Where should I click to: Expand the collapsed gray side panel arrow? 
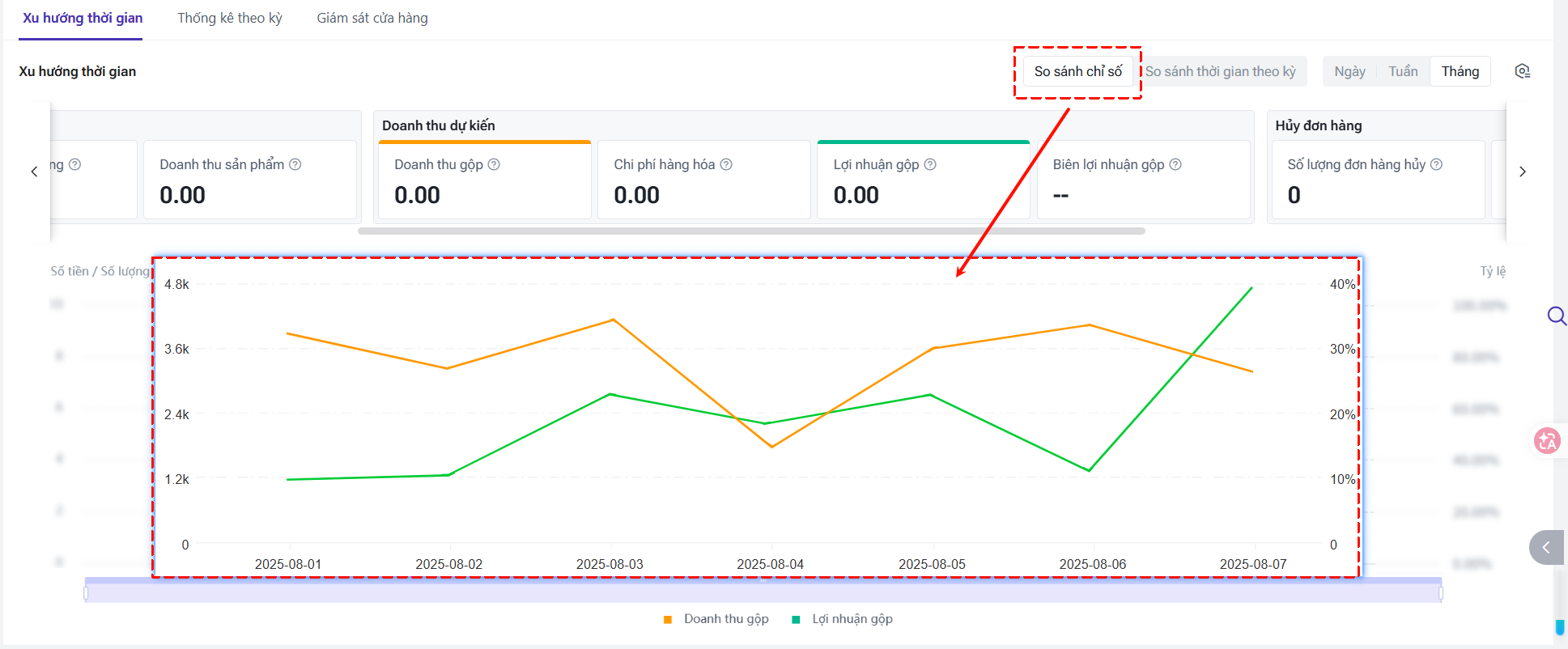click(1546, 548)
